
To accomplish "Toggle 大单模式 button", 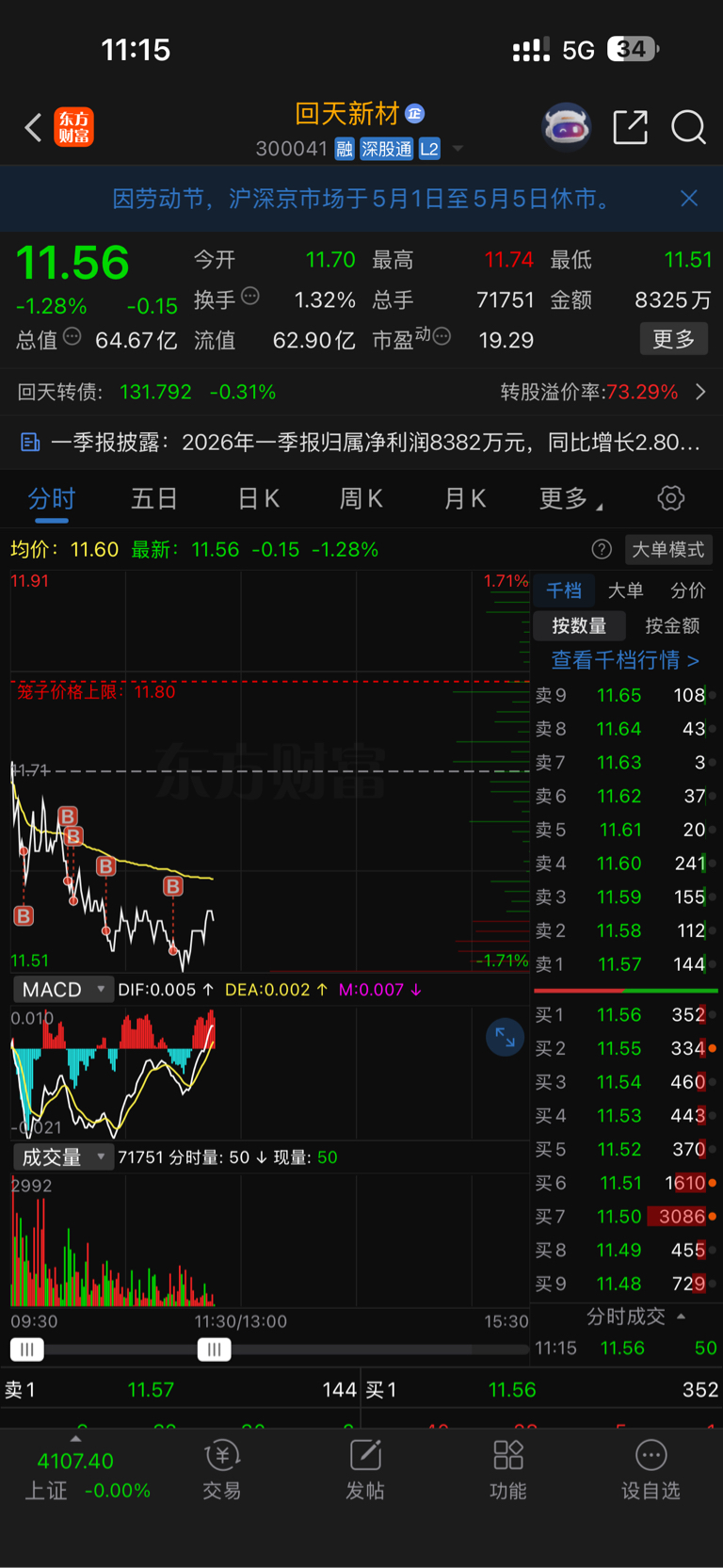I will tap(668, 550).
